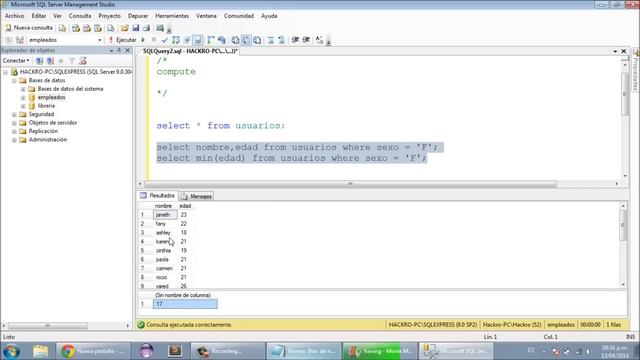This screenshot has width=640, height=360.
Task: Select the Replicación tree item
Action: coord(43,131)
